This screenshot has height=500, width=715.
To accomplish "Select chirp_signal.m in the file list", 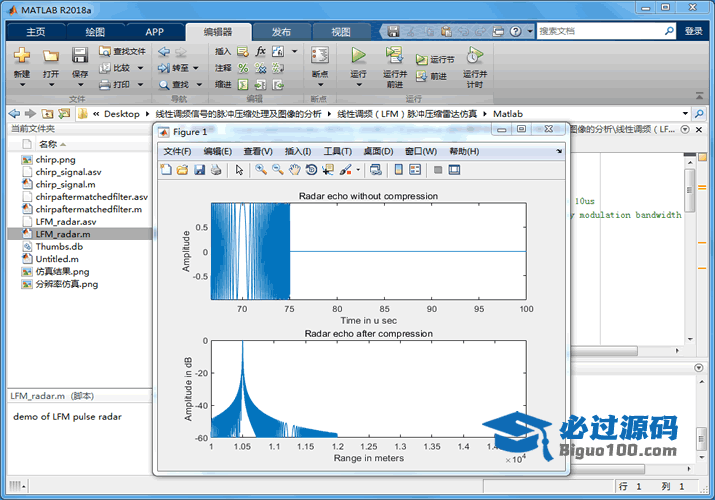I will pos(65,185).
